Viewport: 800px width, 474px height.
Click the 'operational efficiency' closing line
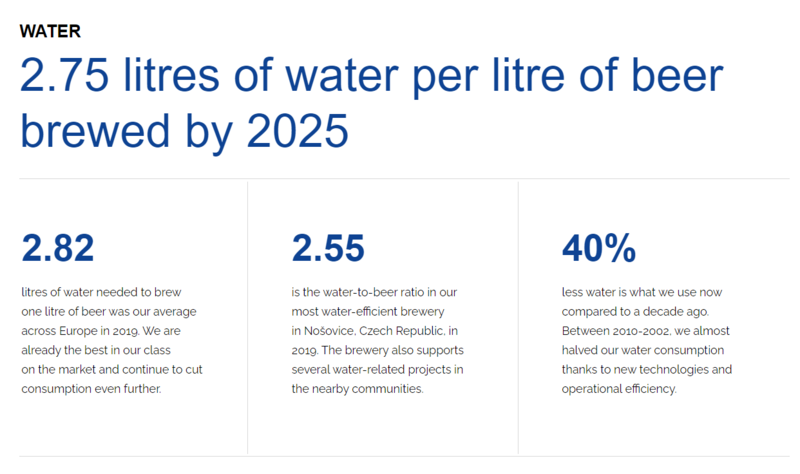(x=619, y=389)
